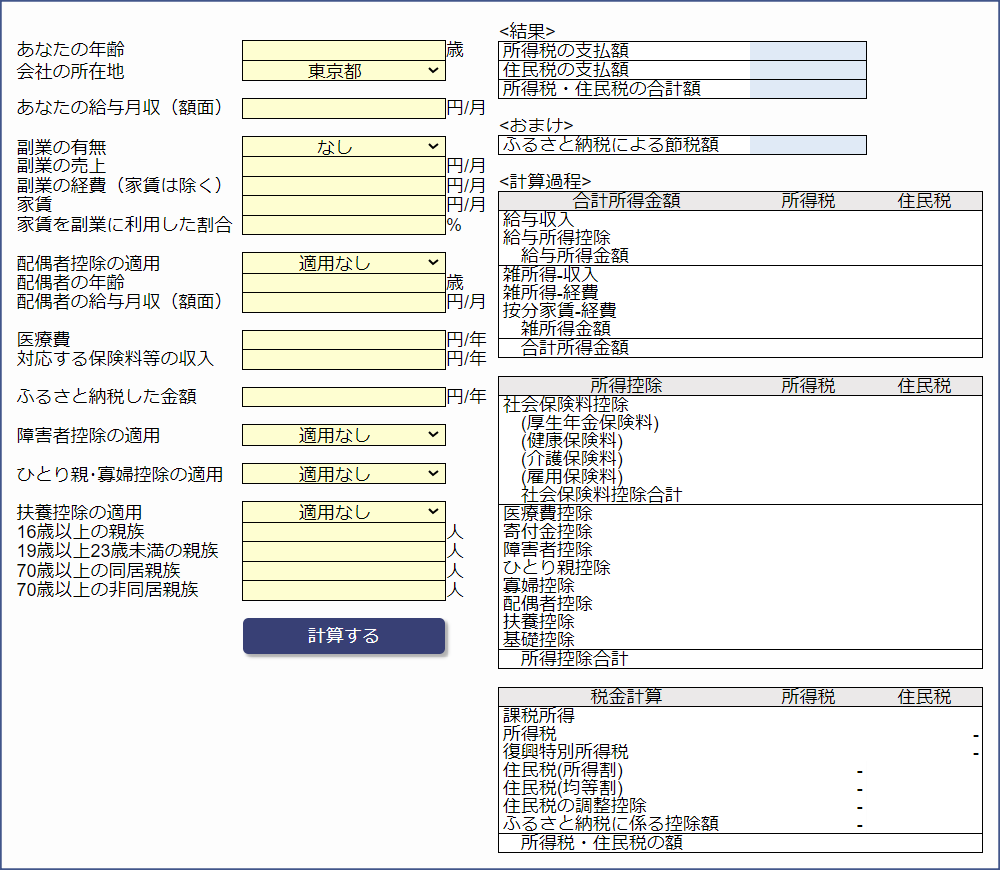The width and height of the screenshot is (1000, 870).
Task: Click the 税金計算 table header
Action: (x=626, y=697)
